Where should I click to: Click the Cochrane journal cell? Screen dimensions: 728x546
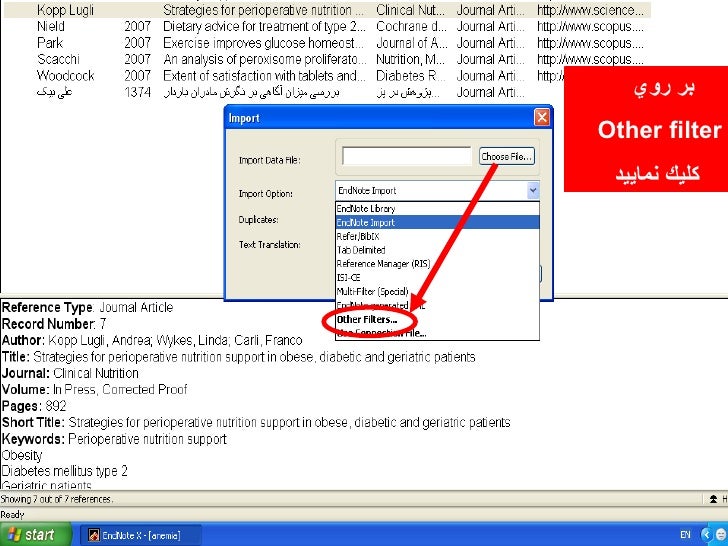(x=411, y=26)
